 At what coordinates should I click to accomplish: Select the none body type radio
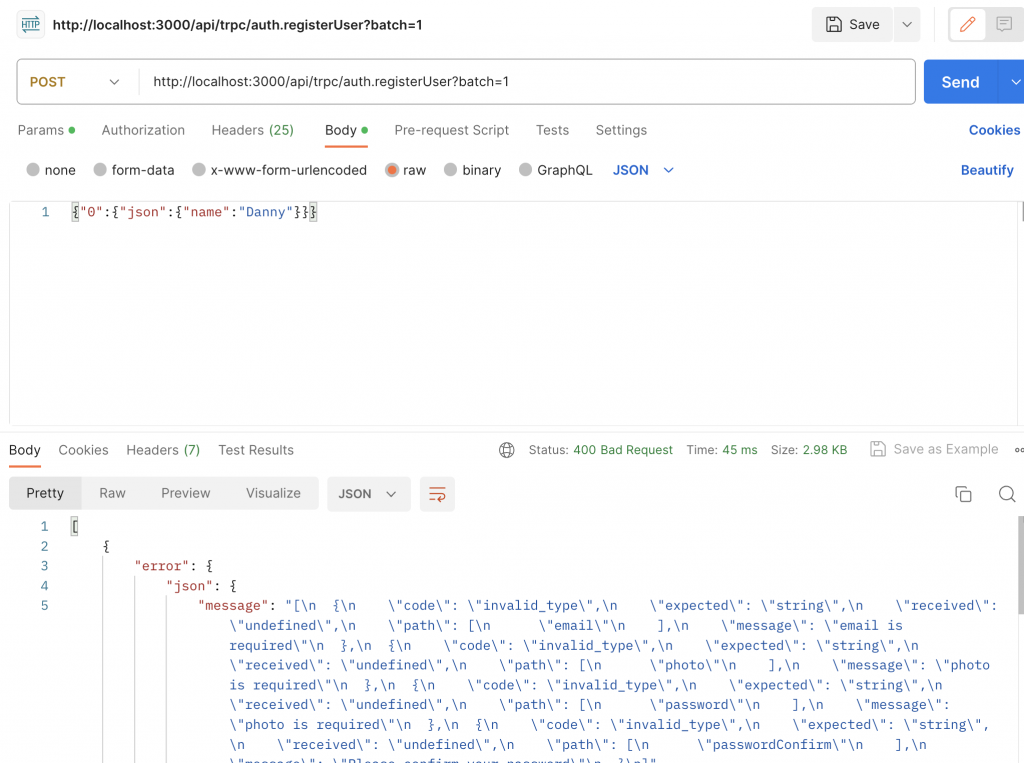pyautogui.click(x=33, y=170)
